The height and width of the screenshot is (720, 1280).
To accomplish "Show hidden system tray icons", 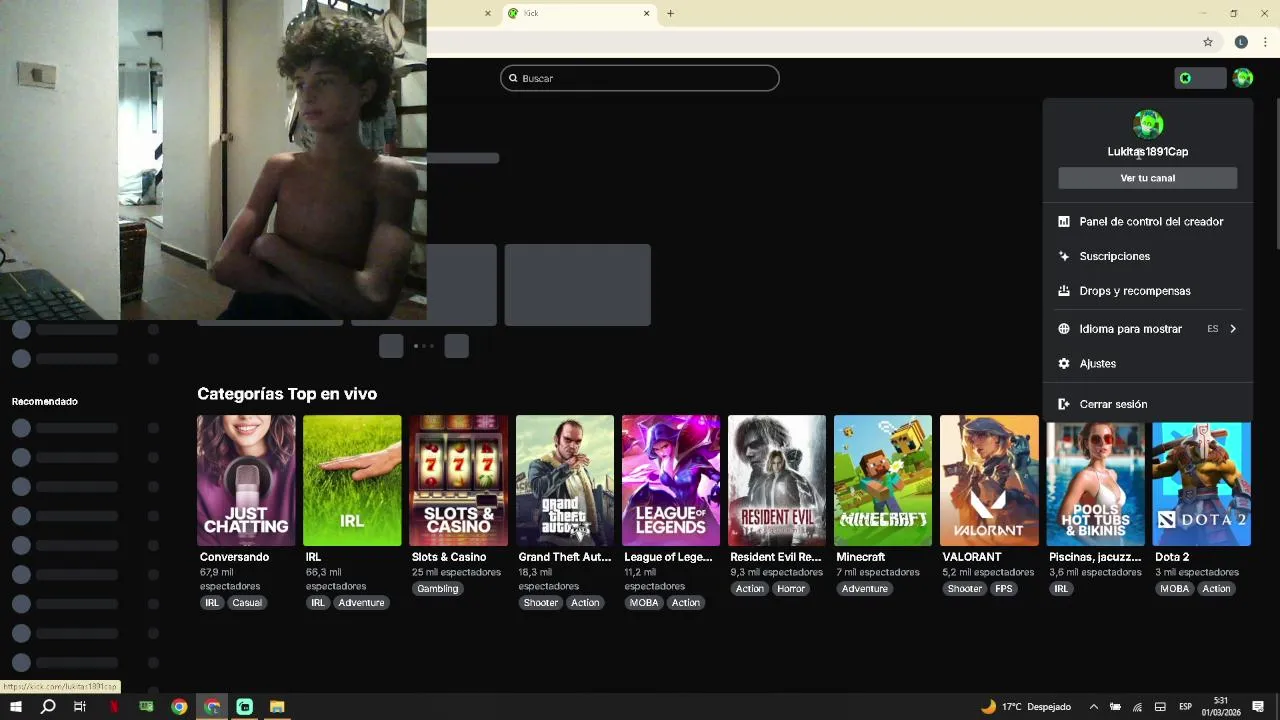I will 1093,707.
